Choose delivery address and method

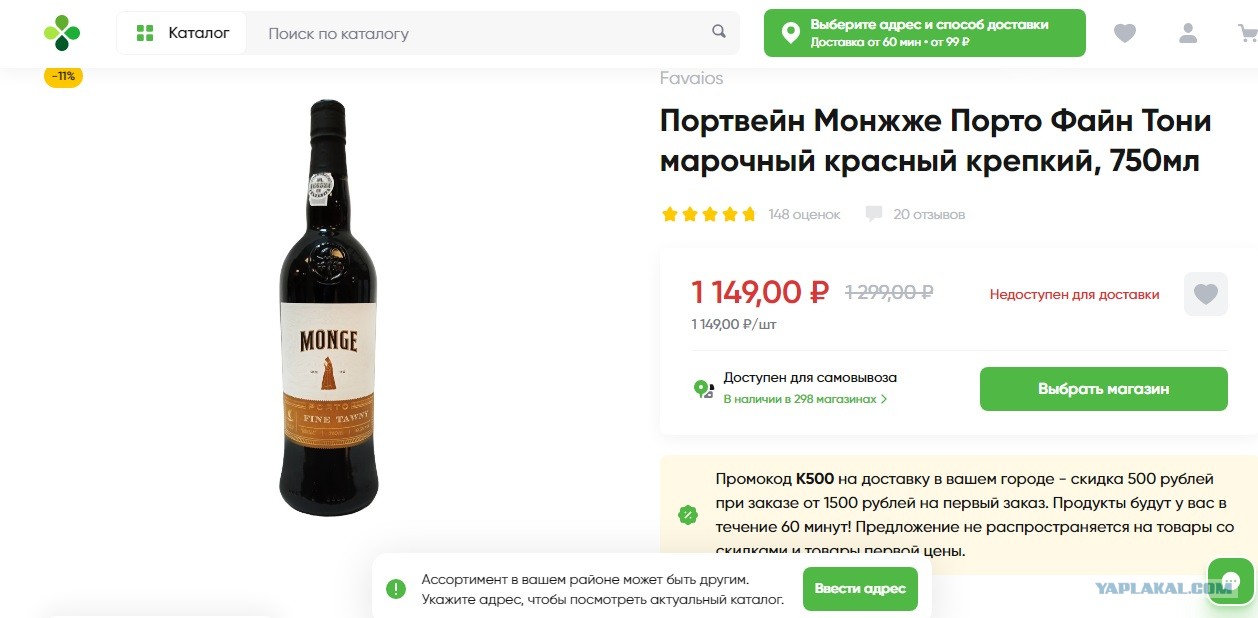pos(924,33)
